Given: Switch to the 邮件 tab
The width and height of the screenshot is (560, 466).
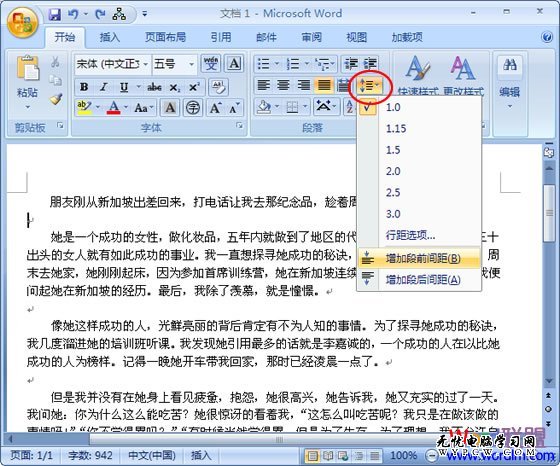Looking at the screenshot, I should [x=266, y=37].
